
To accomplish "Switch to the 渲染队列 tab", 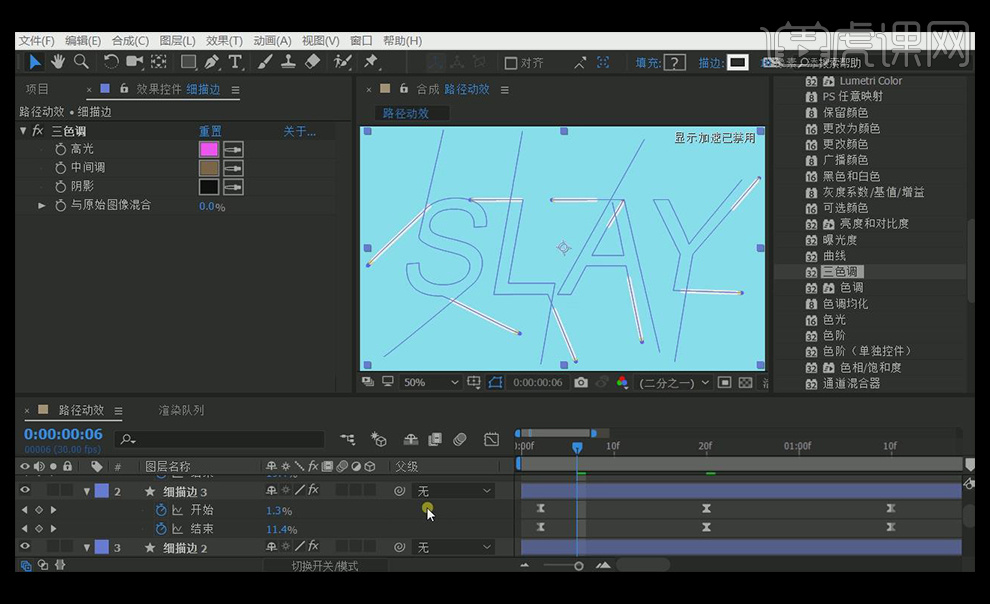I will pos(181,410).
